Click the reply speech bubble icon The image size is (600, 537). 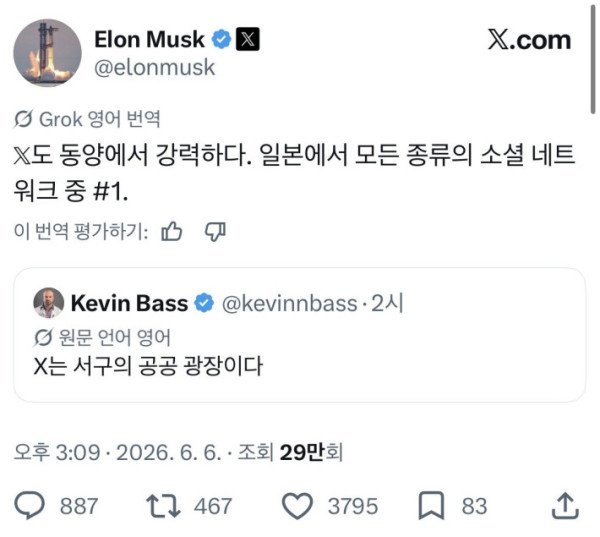(29, 505)
